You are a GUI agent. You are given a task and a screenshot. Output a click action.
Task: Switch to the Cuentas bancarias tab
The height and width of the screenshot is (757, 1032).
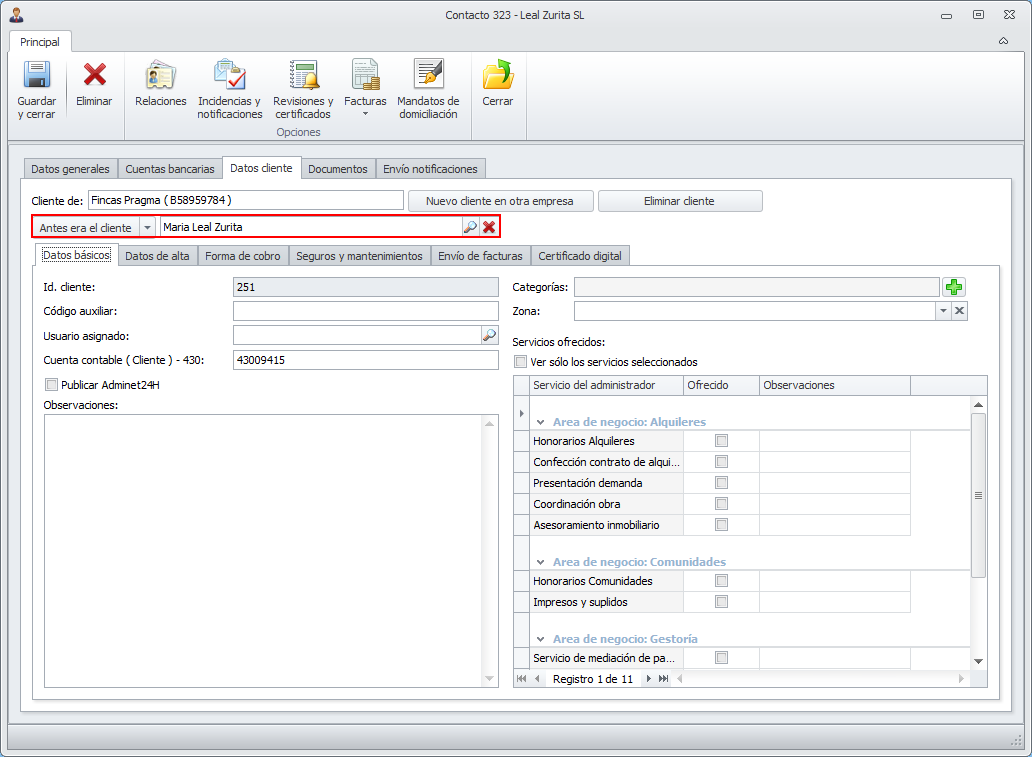coord(169,169)
